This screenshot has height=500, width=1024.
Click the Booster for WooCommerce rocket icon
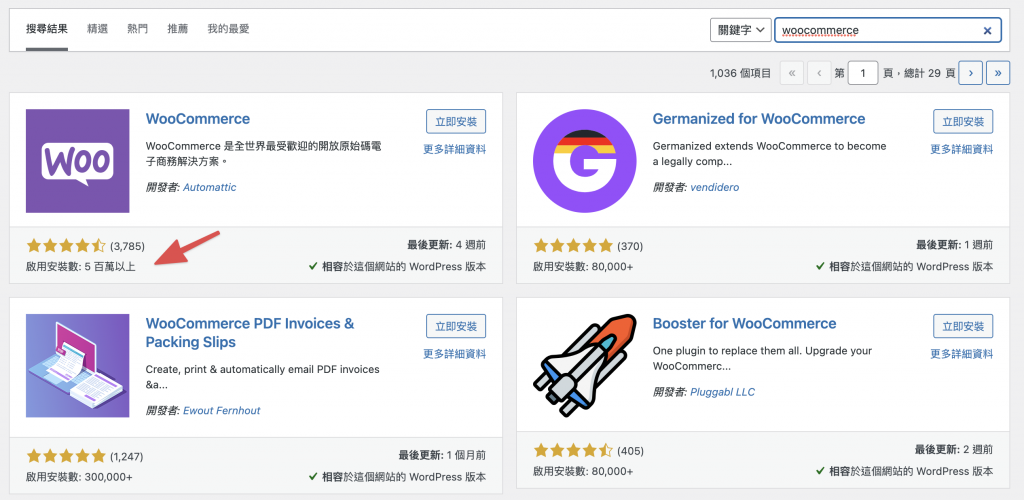[x=584, y=366]
